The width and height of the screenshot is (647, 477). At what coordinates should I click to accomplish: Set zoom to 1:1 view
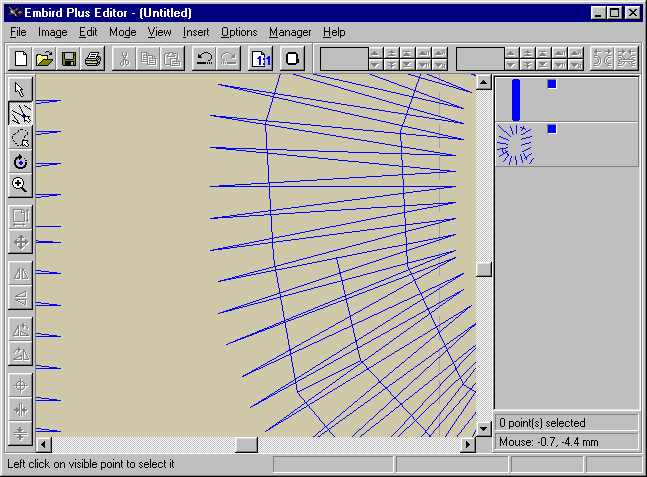[260, 59]
